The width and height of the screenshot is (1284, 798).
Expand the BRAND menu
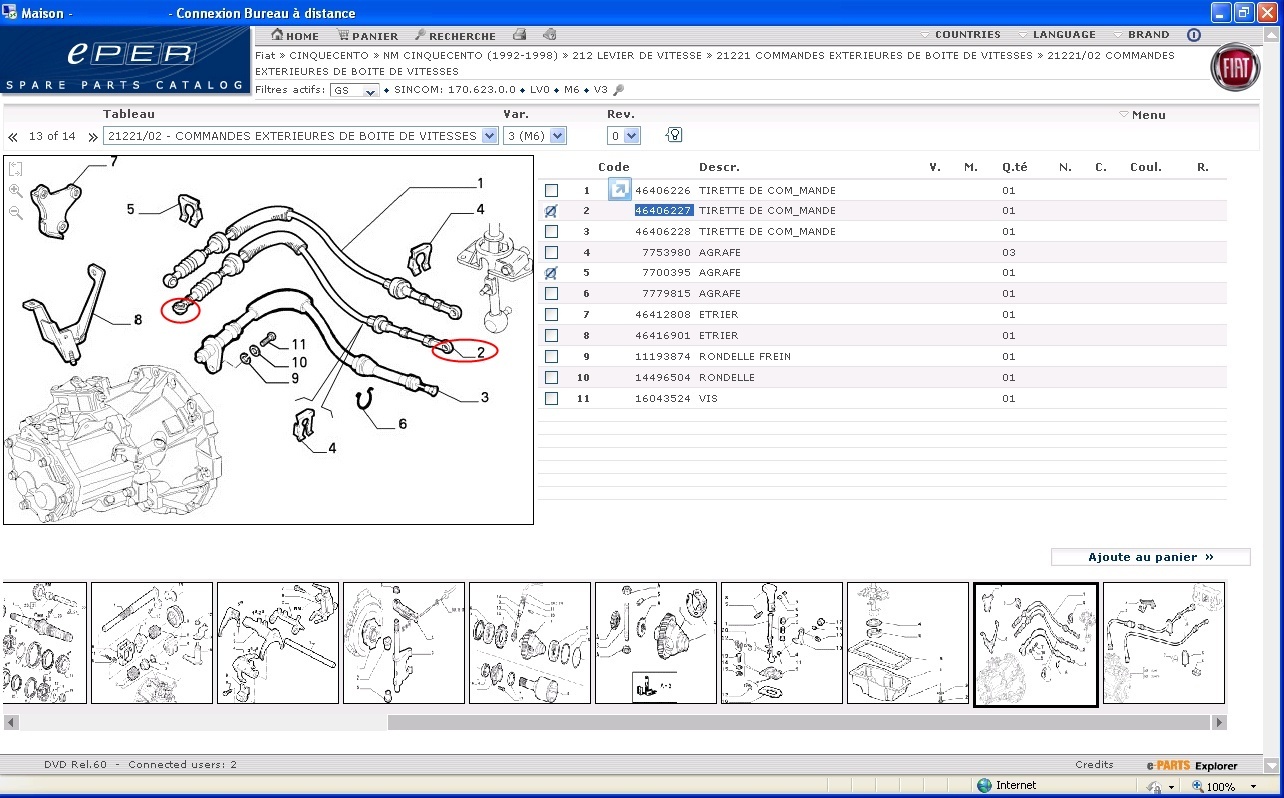(x=1141, y=35)
